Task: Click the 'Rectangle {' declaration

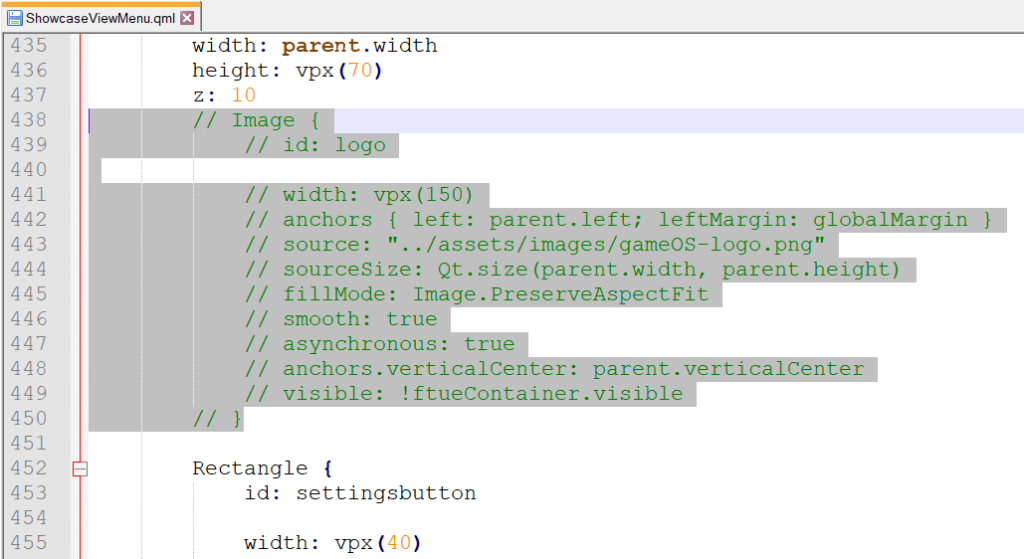Action: [263, 468]
